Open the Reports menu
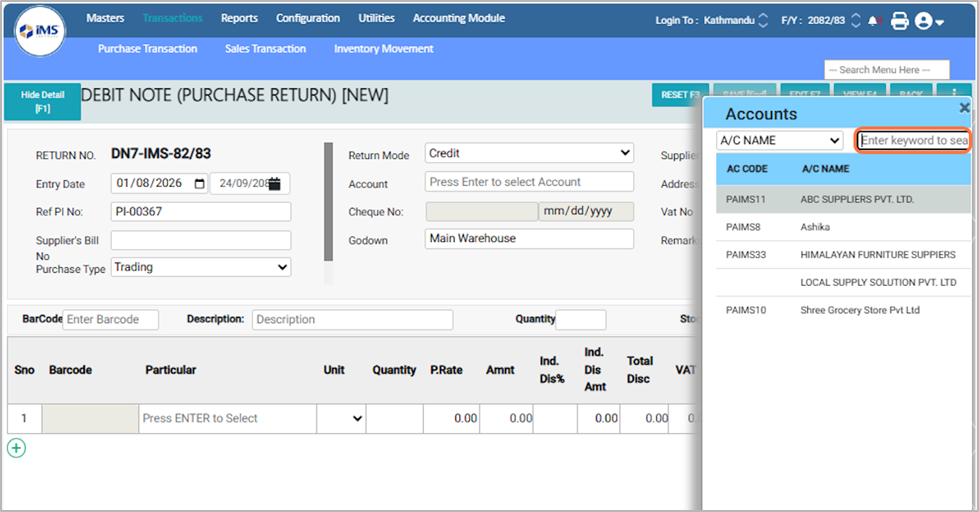 (239, 18)
